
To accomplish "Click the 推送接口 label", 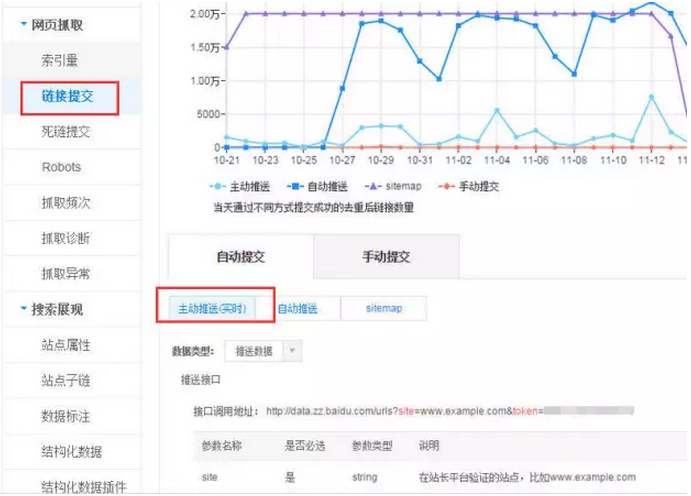I will coord(201,380).
